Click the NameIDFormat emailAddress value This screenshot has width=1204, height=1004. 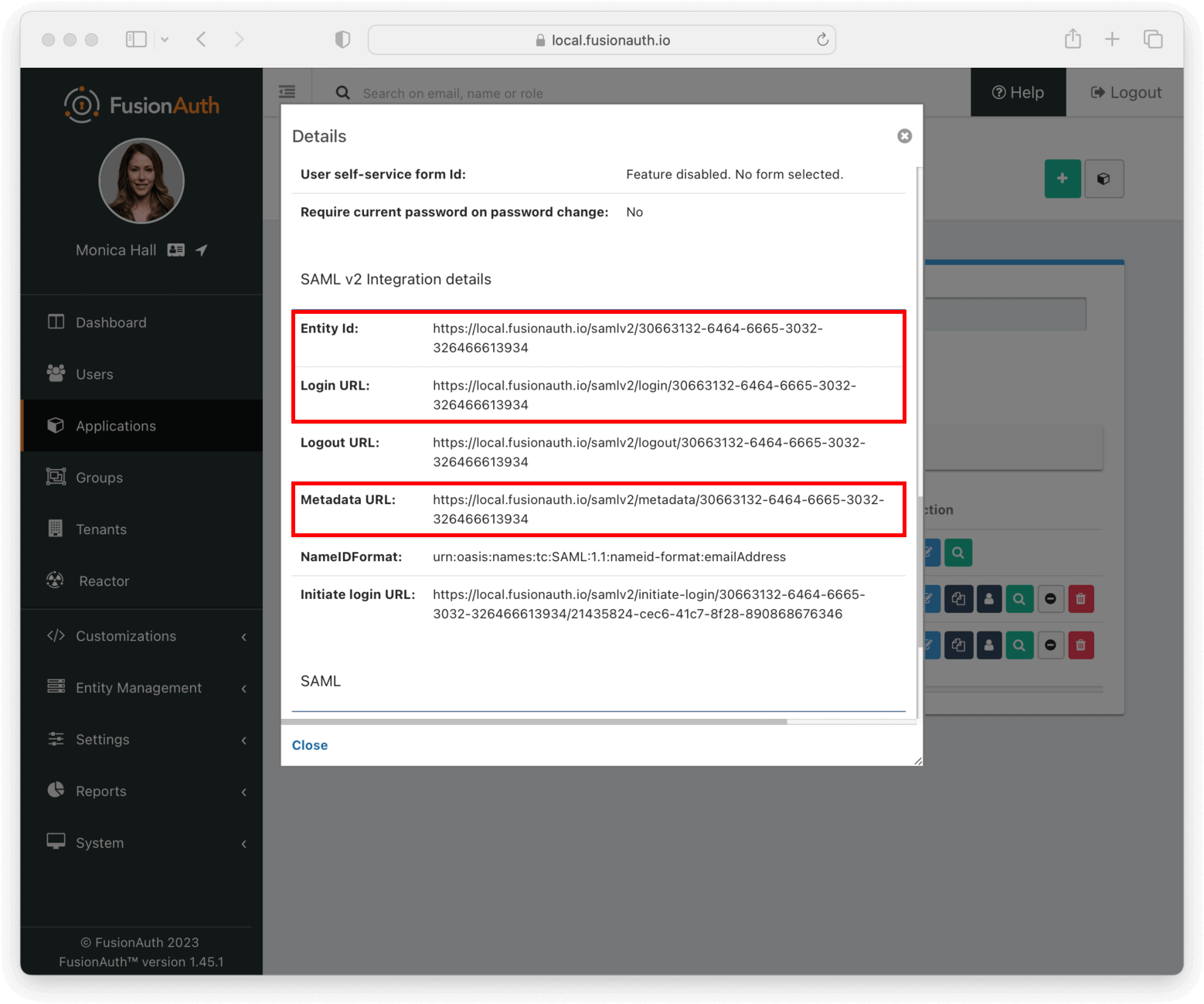pyautogui.click(x=609, y=556)
